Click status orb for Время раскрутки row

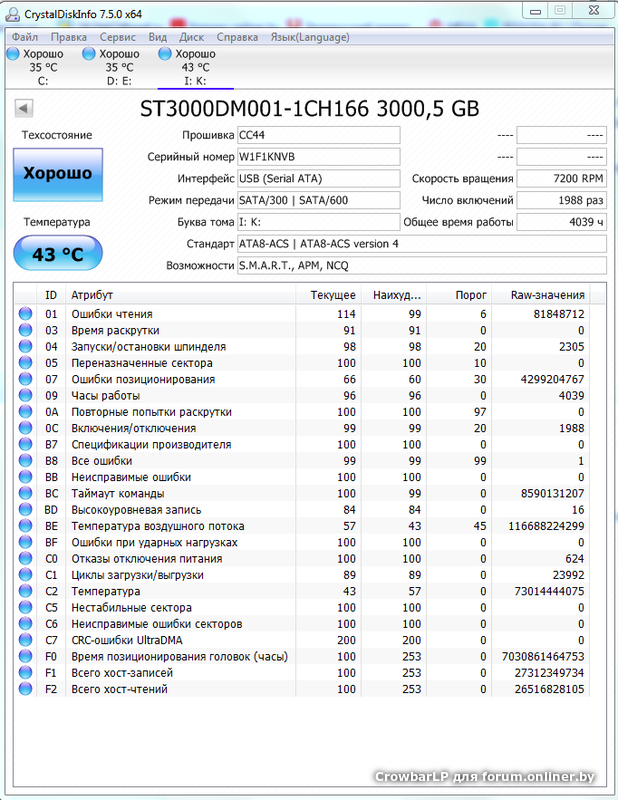[26, 330]
